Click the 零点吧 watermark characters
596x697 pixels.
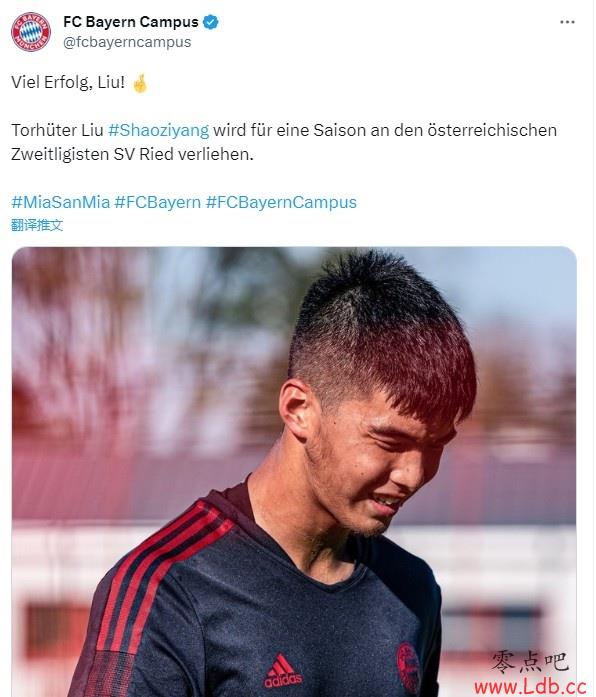[530, 661]
